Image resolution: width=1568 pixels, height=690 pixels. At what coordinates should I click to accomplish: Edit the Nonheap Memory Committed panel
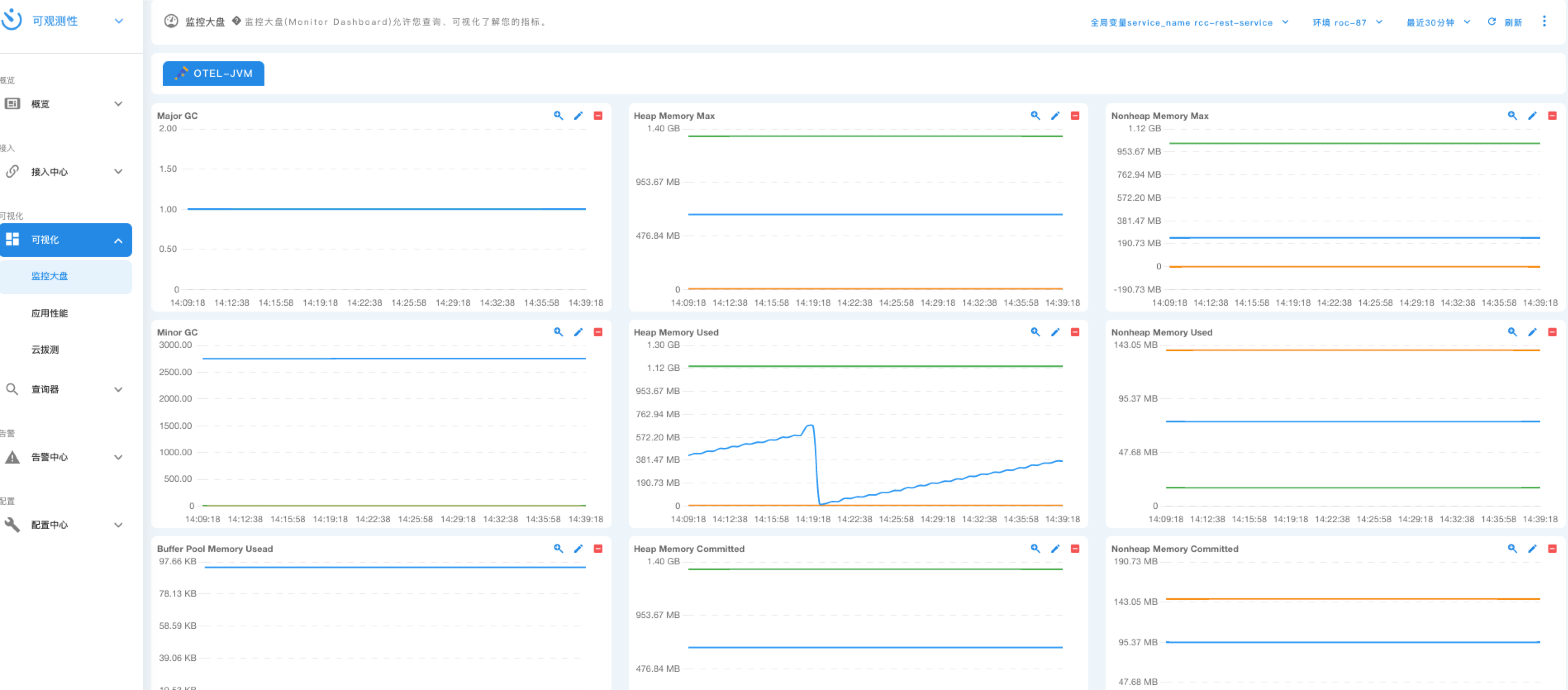point(1533,549)
